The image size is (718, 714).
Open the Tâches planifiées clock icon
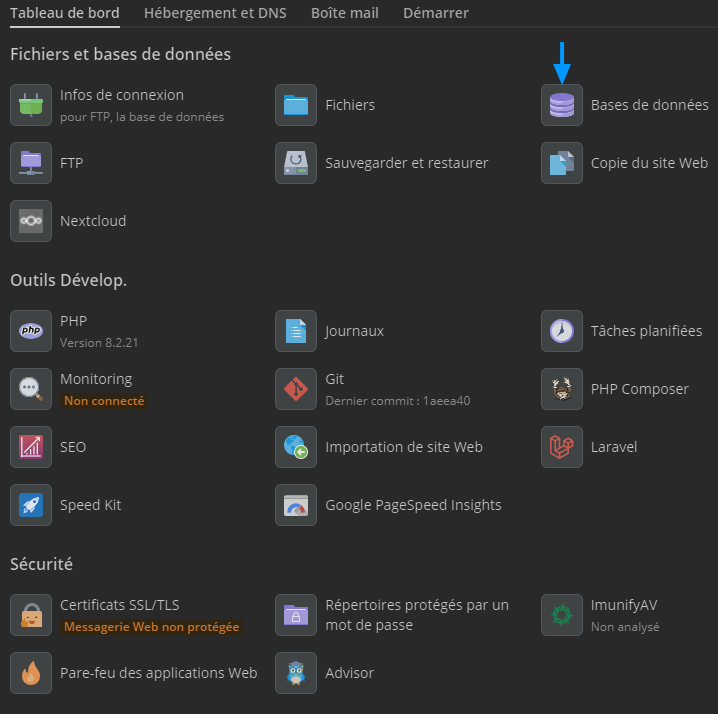pos(562,331)
